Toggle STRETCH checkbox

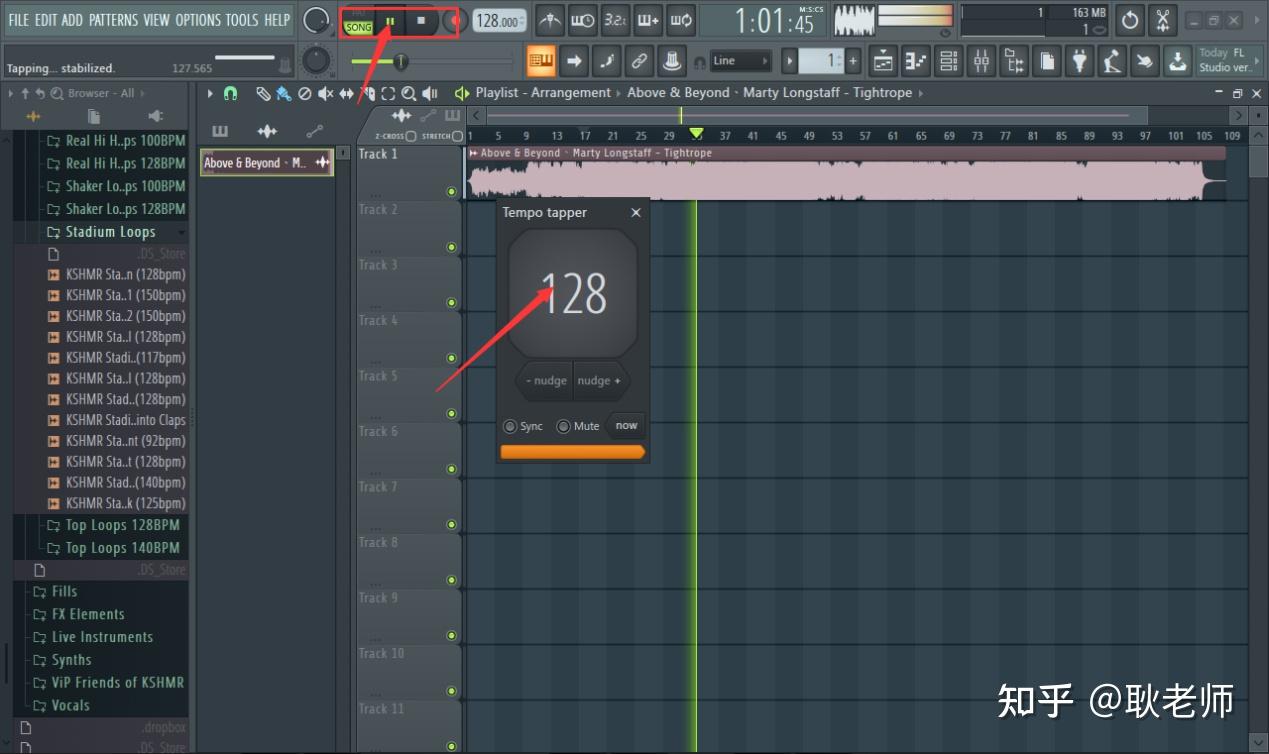point(457,136)
